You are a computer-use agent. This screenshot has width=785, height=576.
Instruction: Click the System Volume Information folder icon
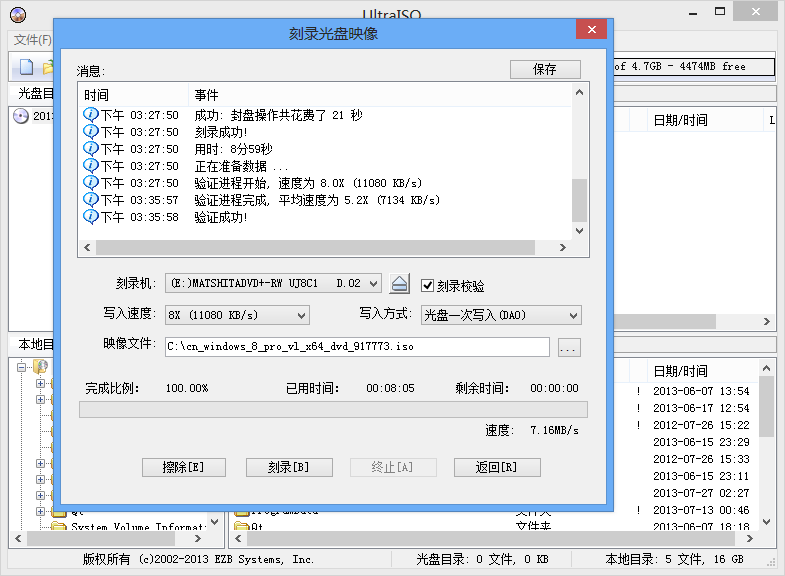59,526
